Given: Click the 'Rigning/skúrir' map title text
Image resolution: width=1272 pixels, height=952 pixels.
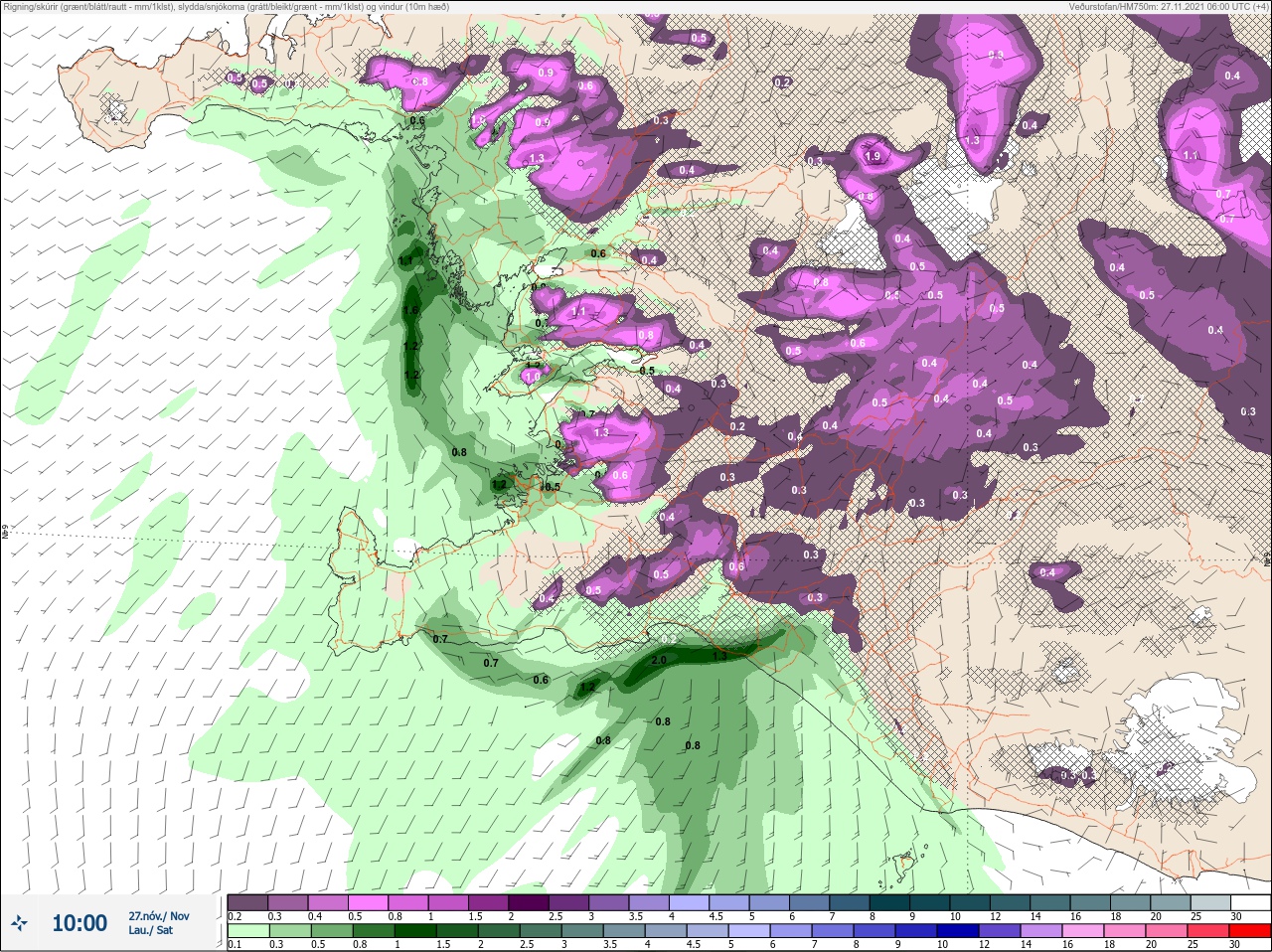Looking at the screenshot, I should tap(227, 6).
